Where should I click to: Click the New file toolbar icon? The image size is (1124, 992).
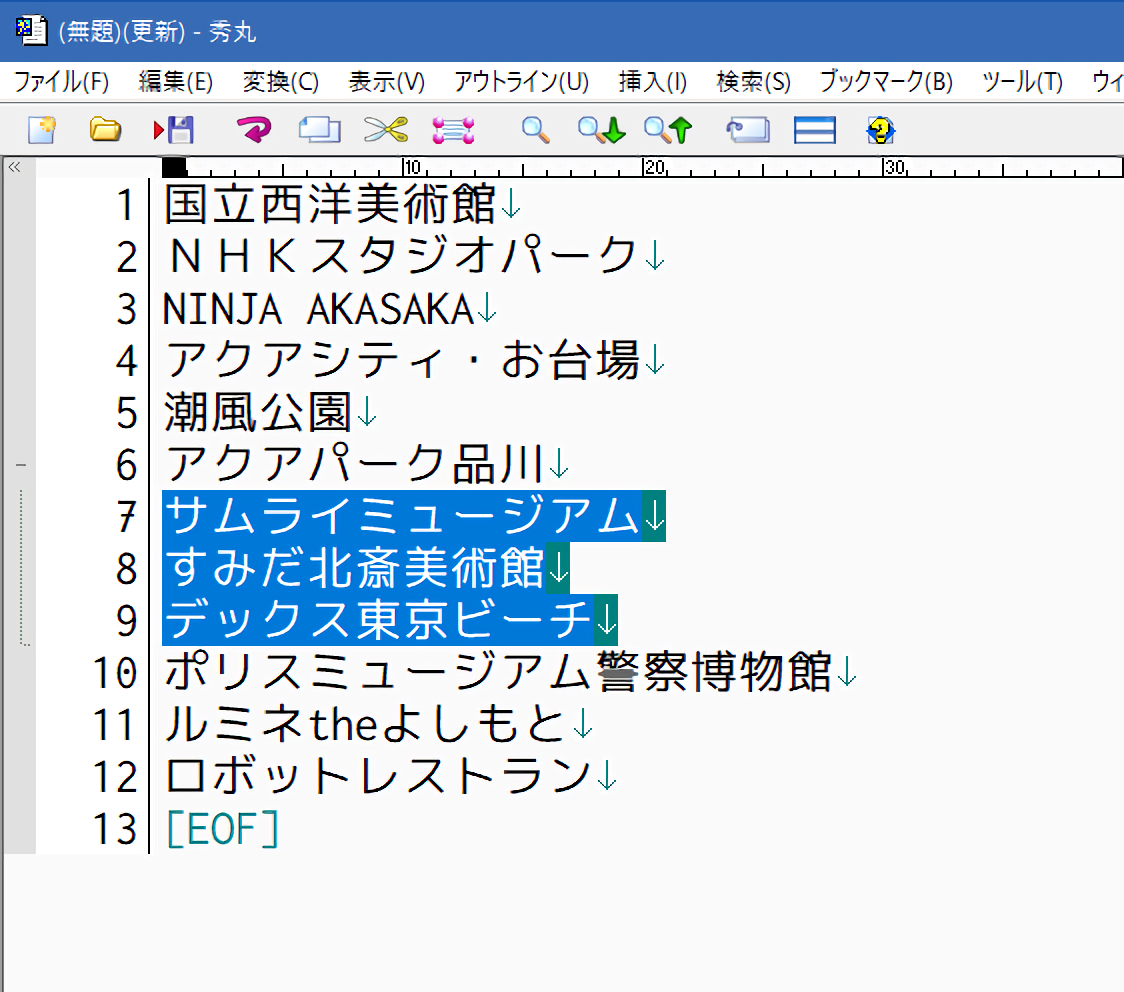(41, 129)
